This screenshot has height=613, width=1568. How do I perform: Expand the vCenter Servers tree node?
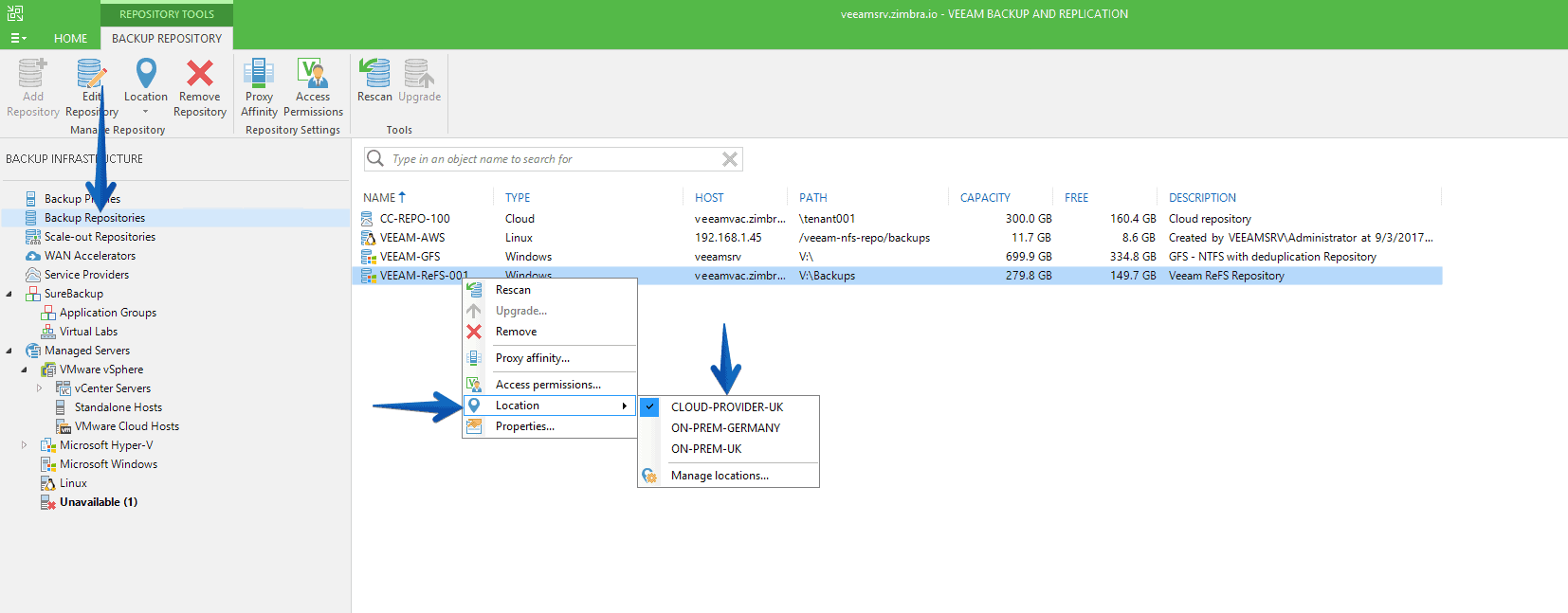40,388
